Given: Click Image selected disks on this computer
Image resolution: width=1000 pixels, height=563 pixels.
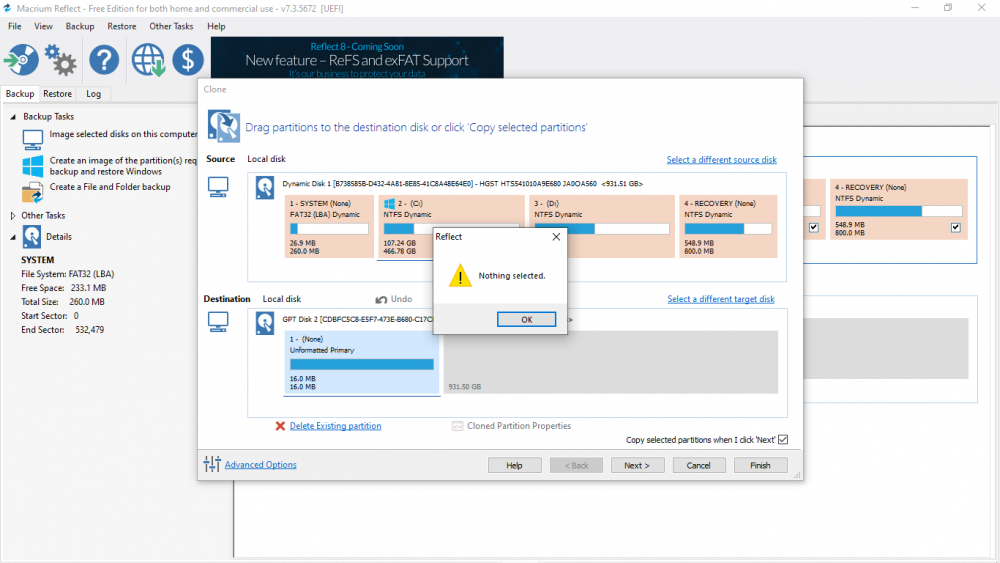Looking at the screenshot, I should (x=123, y=134).
